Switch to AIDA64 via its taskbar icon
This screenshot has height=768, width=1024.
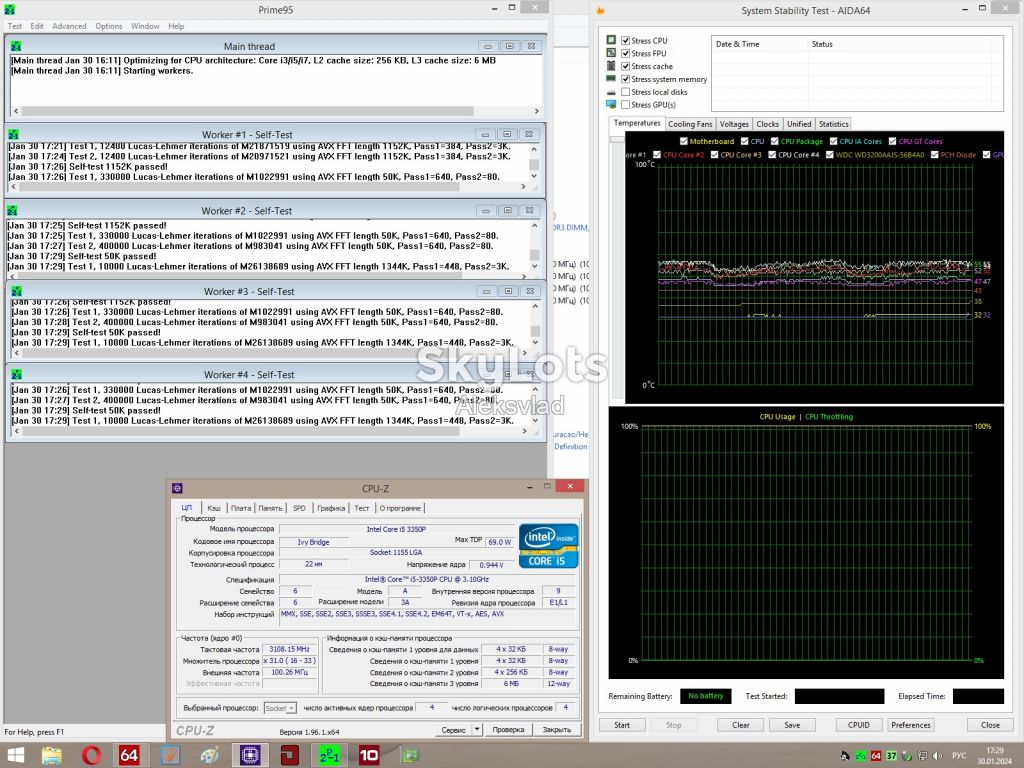point(129,756)
